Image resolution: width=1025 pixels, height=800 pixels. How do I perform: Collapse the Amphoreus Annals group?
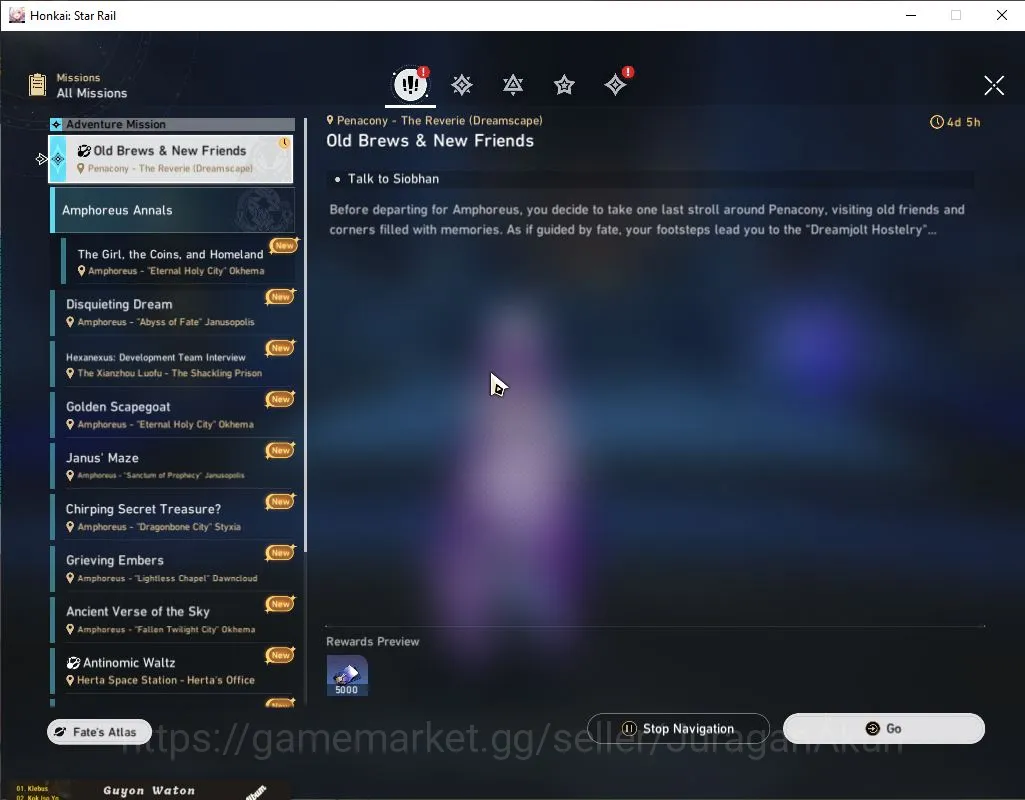coord(173,210)
